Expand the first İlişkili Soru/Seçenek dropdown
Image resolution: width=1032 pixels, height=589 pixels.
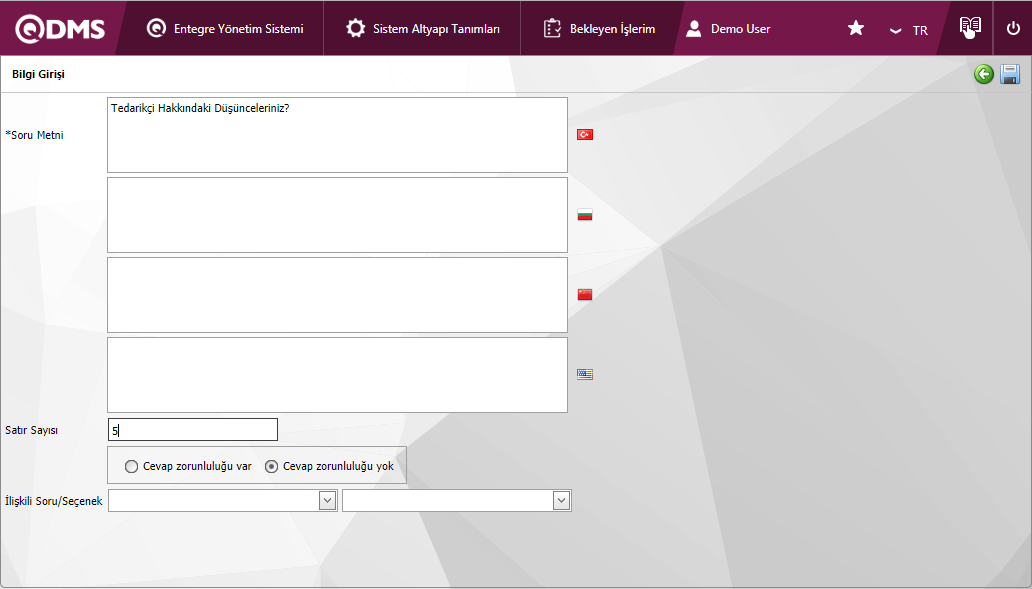(x=327, y=500)
